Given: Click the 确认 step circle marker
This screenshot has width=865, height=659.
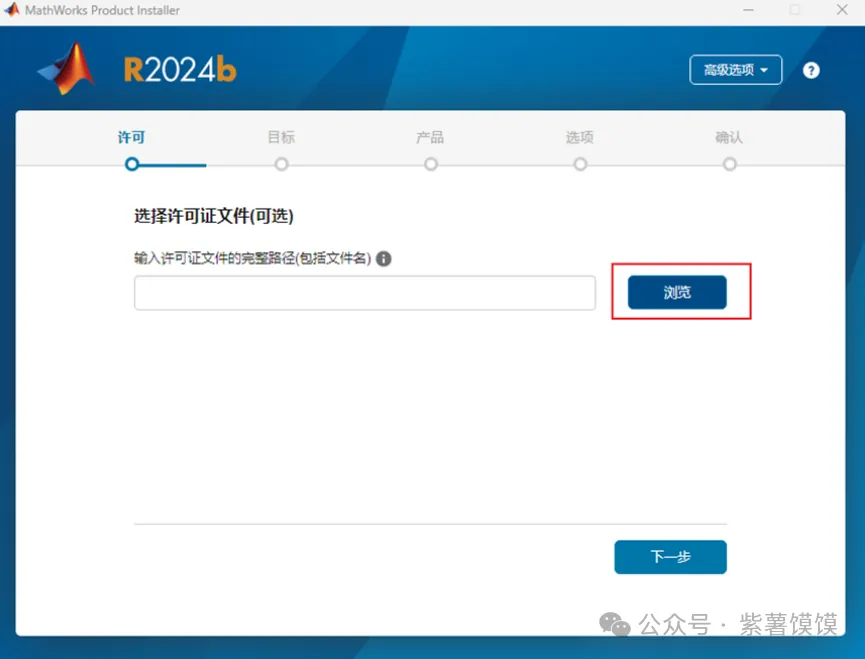Looking at the screenshot, I should point(730,164).
